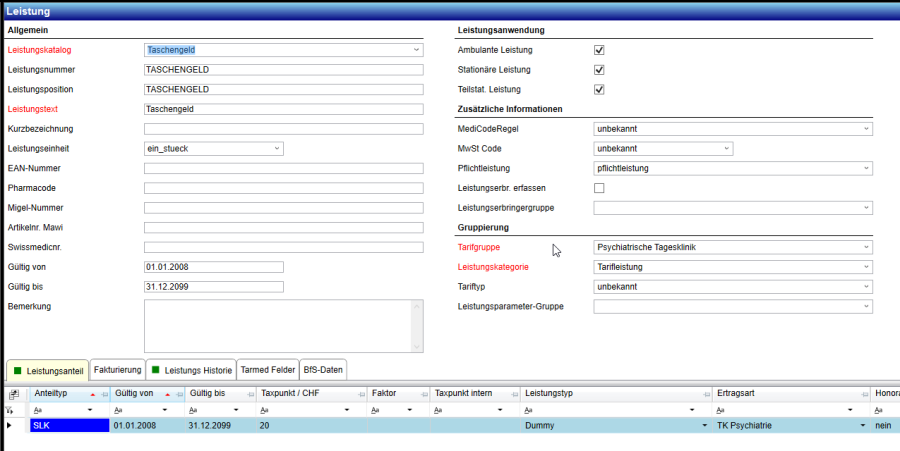The height and width of the screenshot is (451, 900).
Task: Click the pin icon on Anteiltyp column
Action: tap(105, 394)
